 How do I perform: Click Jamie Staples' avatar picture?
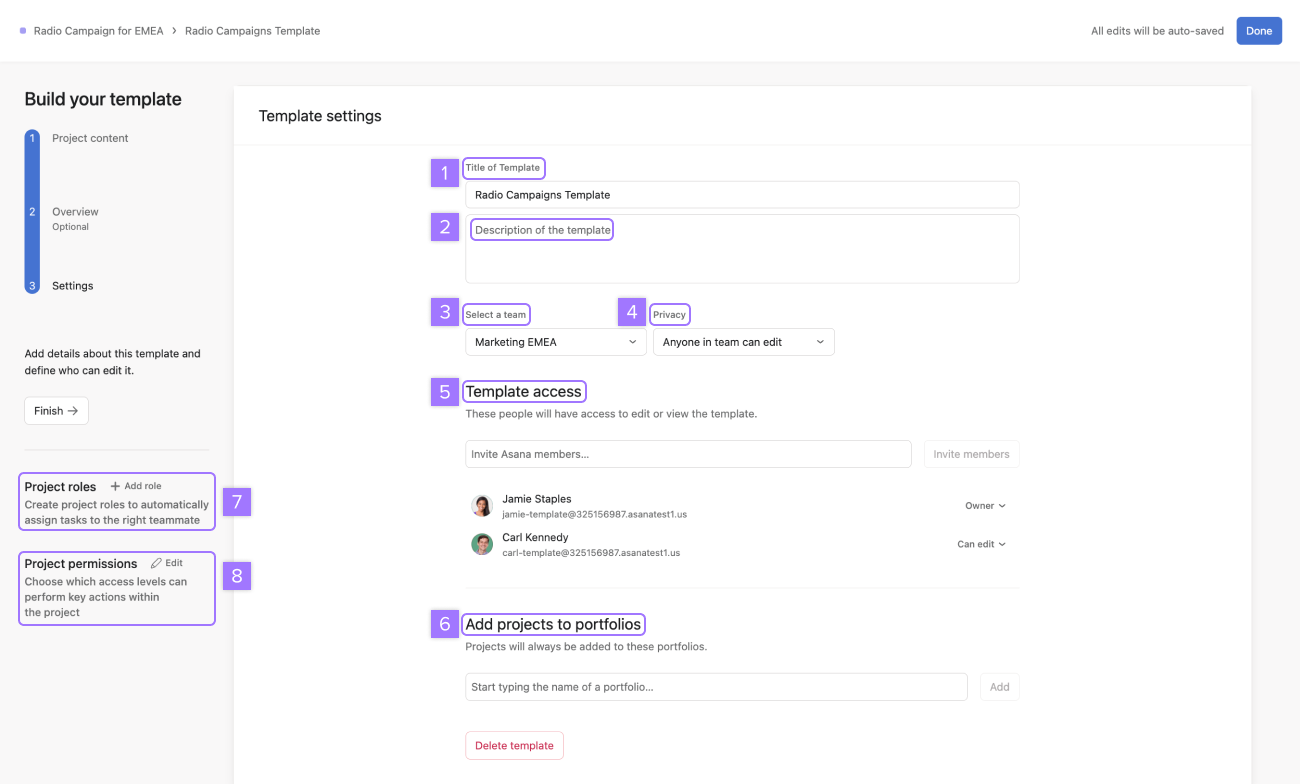pos(482,505)
